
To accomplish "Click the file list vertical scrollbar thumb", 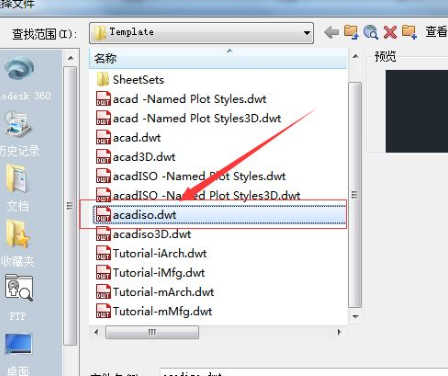I will pos(355,195).
